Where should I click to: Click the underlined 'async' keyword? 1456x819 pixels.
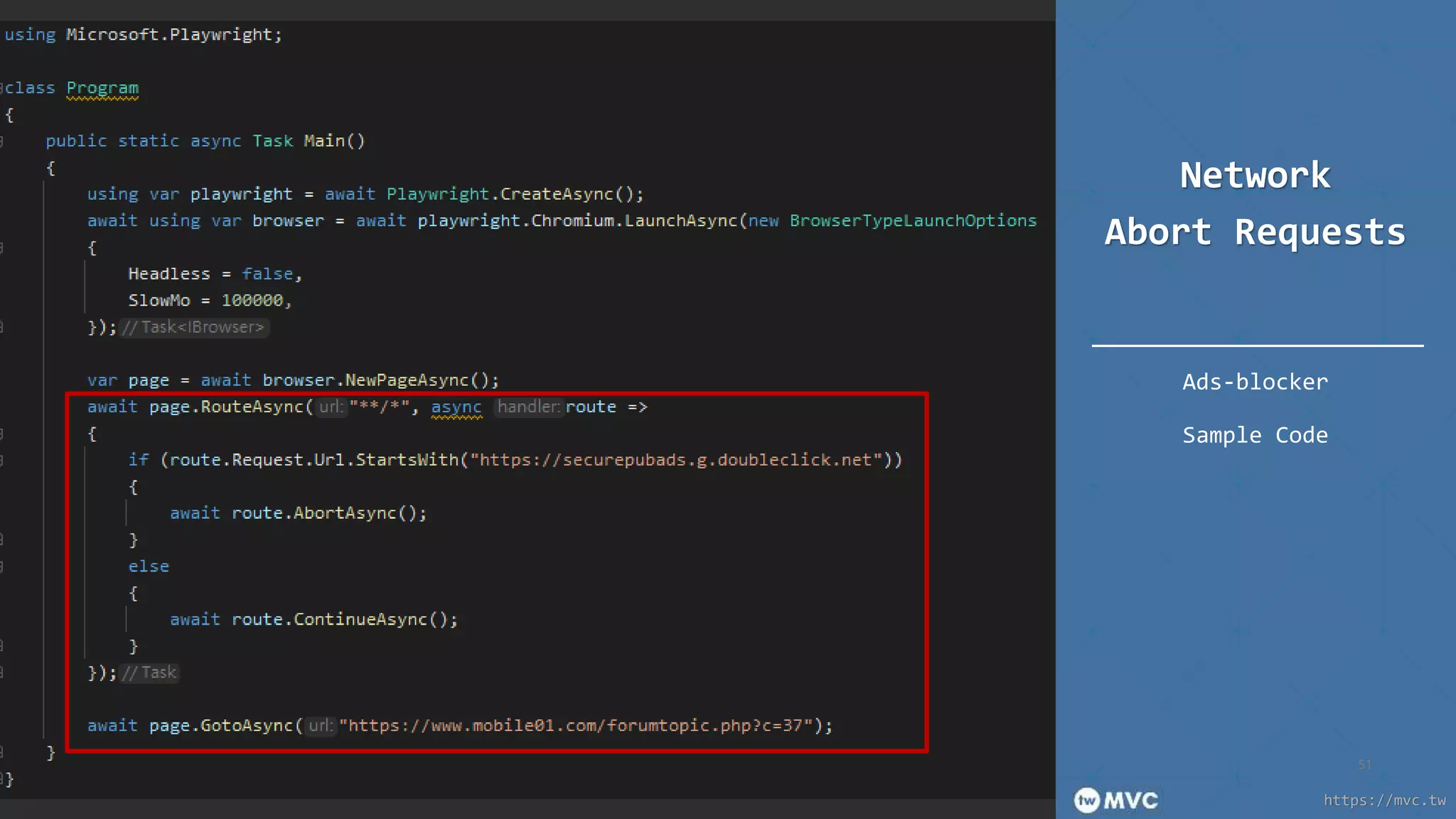tap(456, 407)
